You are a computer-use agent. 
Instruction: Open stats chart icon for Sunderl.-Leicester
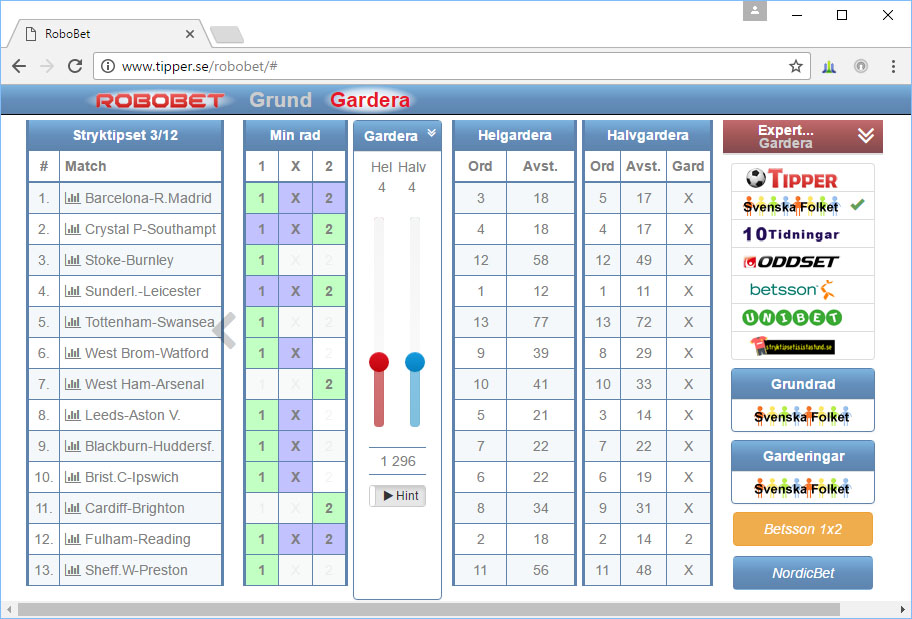72,291
